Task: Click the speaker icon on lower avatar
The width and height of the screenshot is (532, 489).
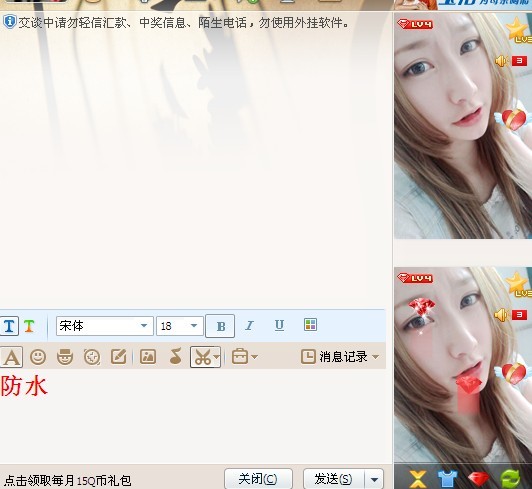Action: pyautogui.click(x=502, y=315)
